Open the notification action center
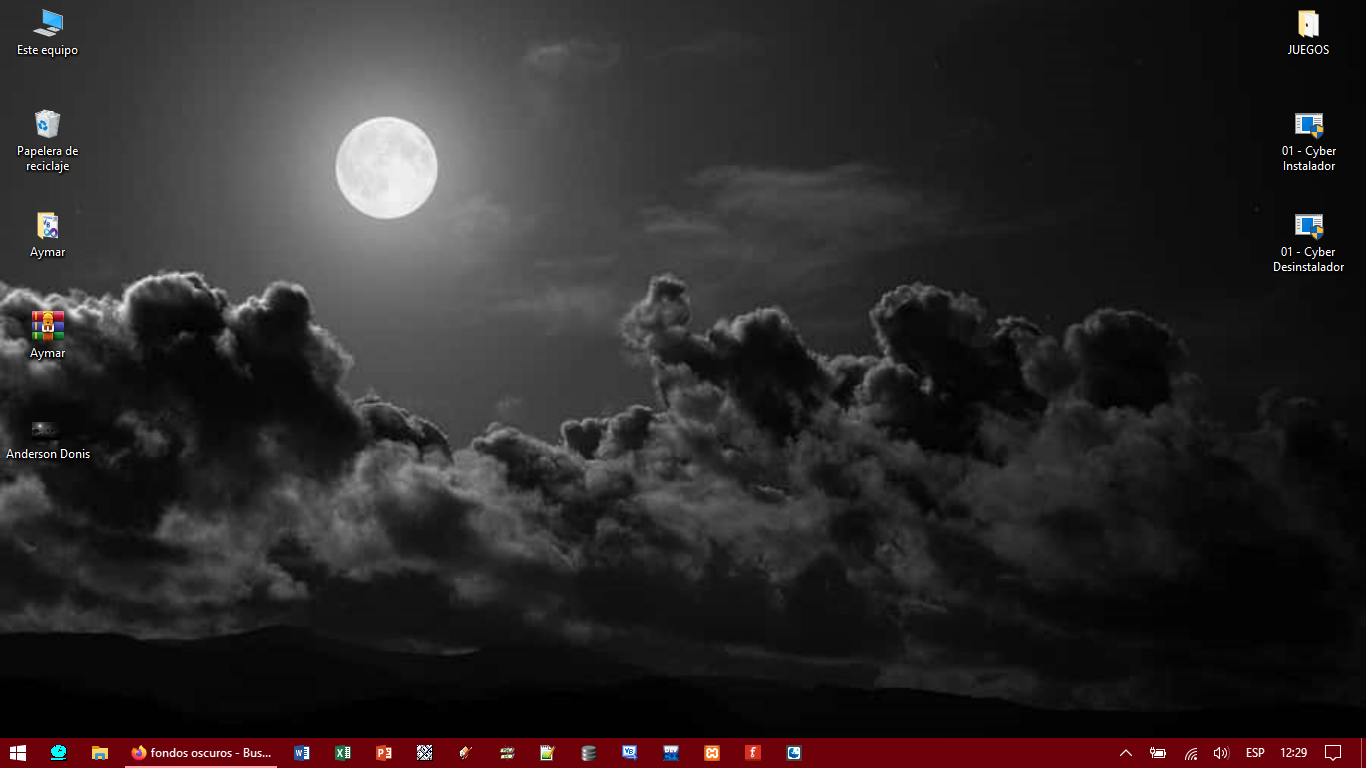Screen dimensions: 1366x768 1333,753
